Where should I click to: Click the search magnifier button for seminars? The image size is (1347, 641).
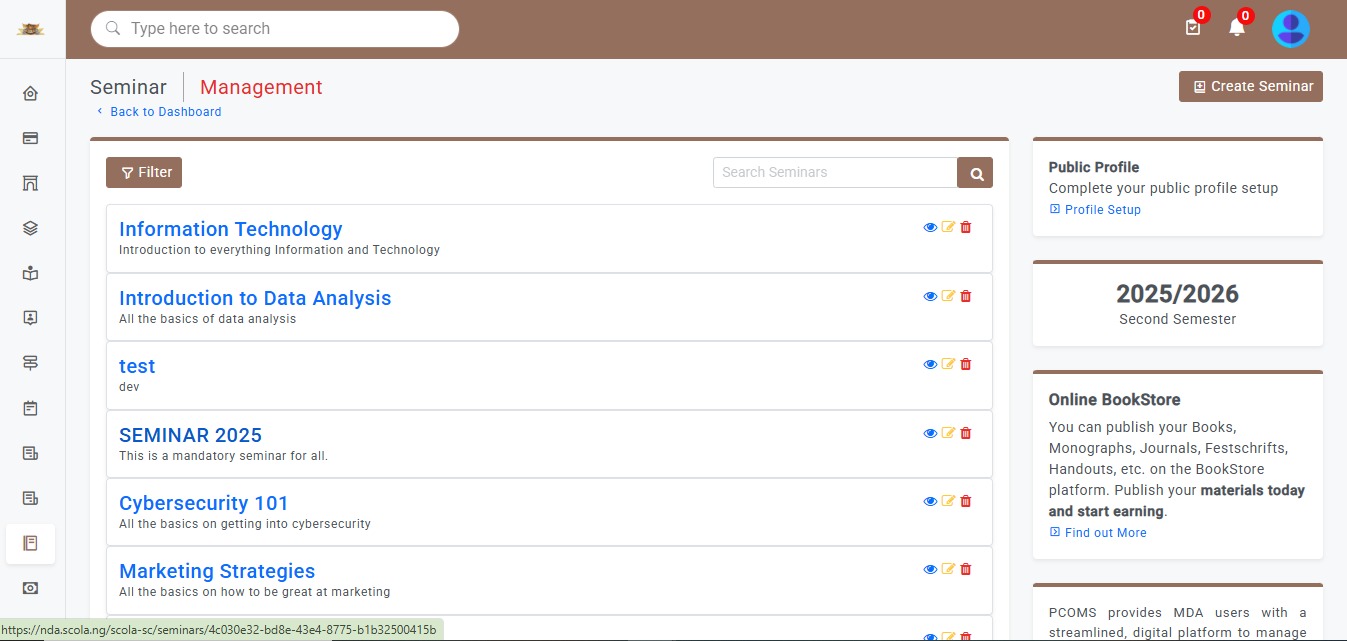[x=975, y=173]
